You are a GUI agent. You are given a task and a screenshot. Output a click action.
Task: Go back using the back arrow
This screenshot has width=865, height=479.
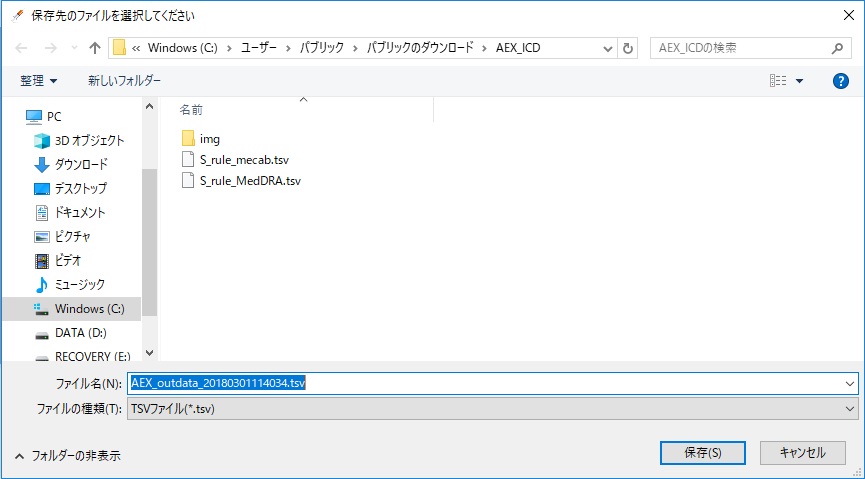(x=21, y=49)
